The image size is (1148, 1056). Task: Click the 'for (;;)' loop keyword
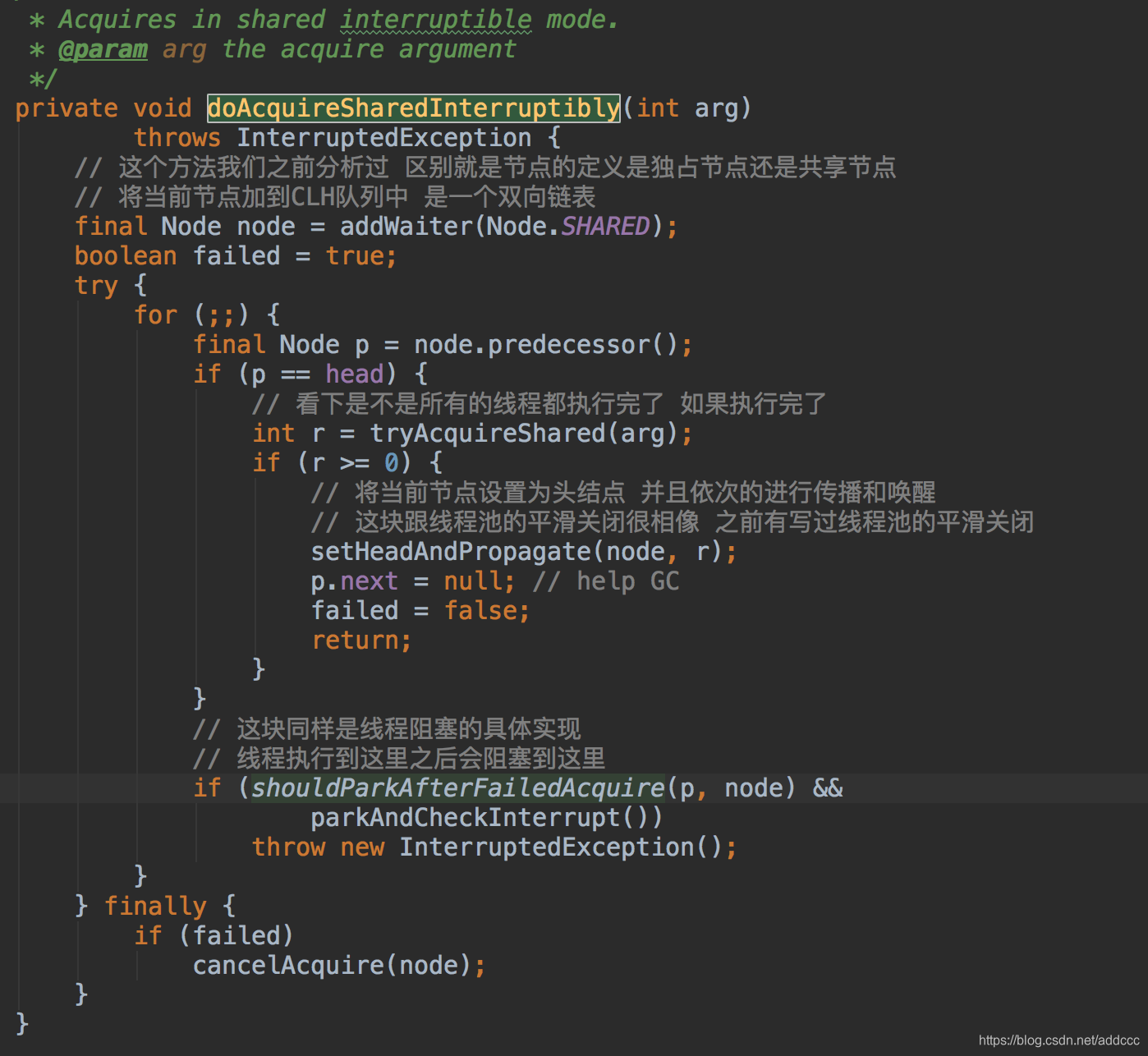click(155, 315)
